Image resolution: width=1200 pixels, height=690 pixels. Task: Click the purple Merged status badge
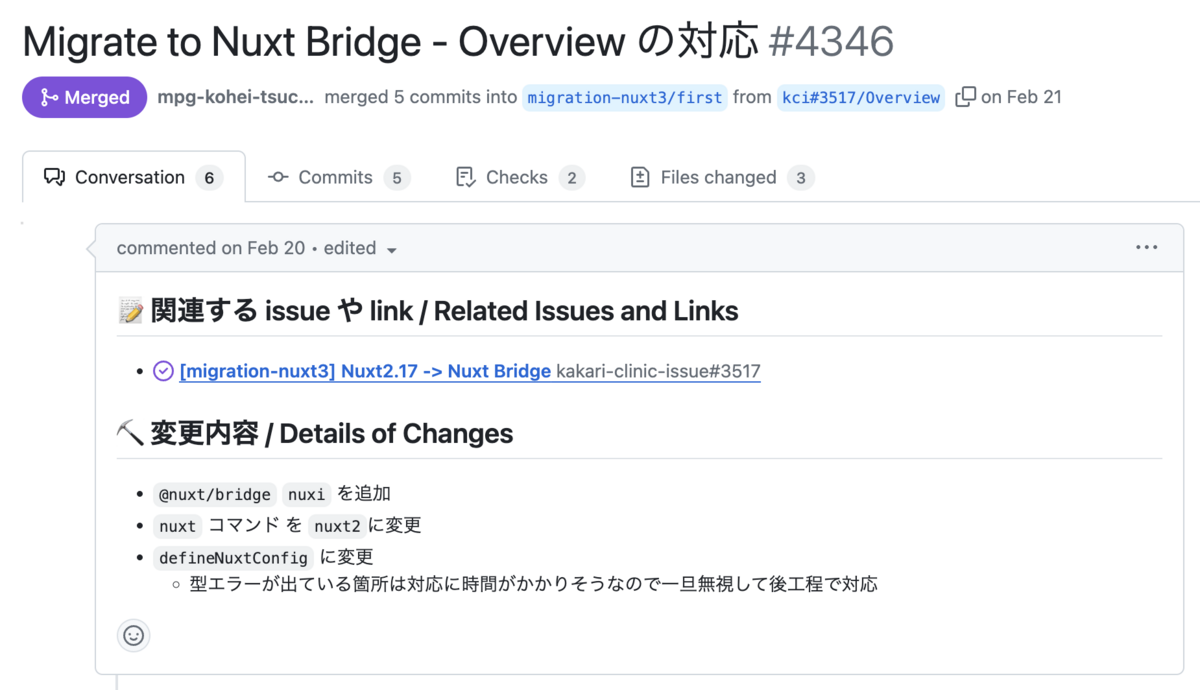pyautogui.click(x=85, y=97)
